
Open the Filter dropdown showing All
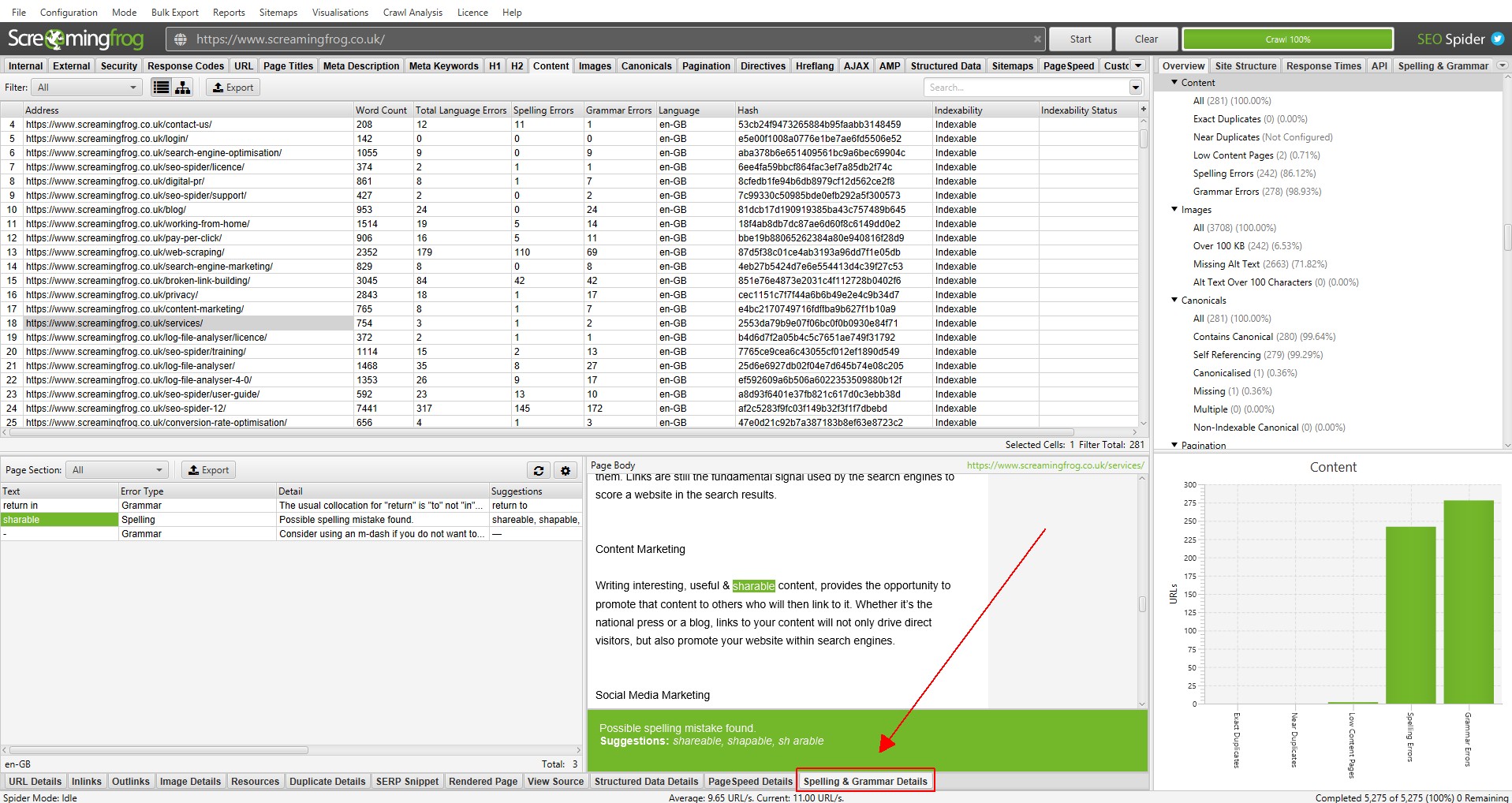(85, 87)
